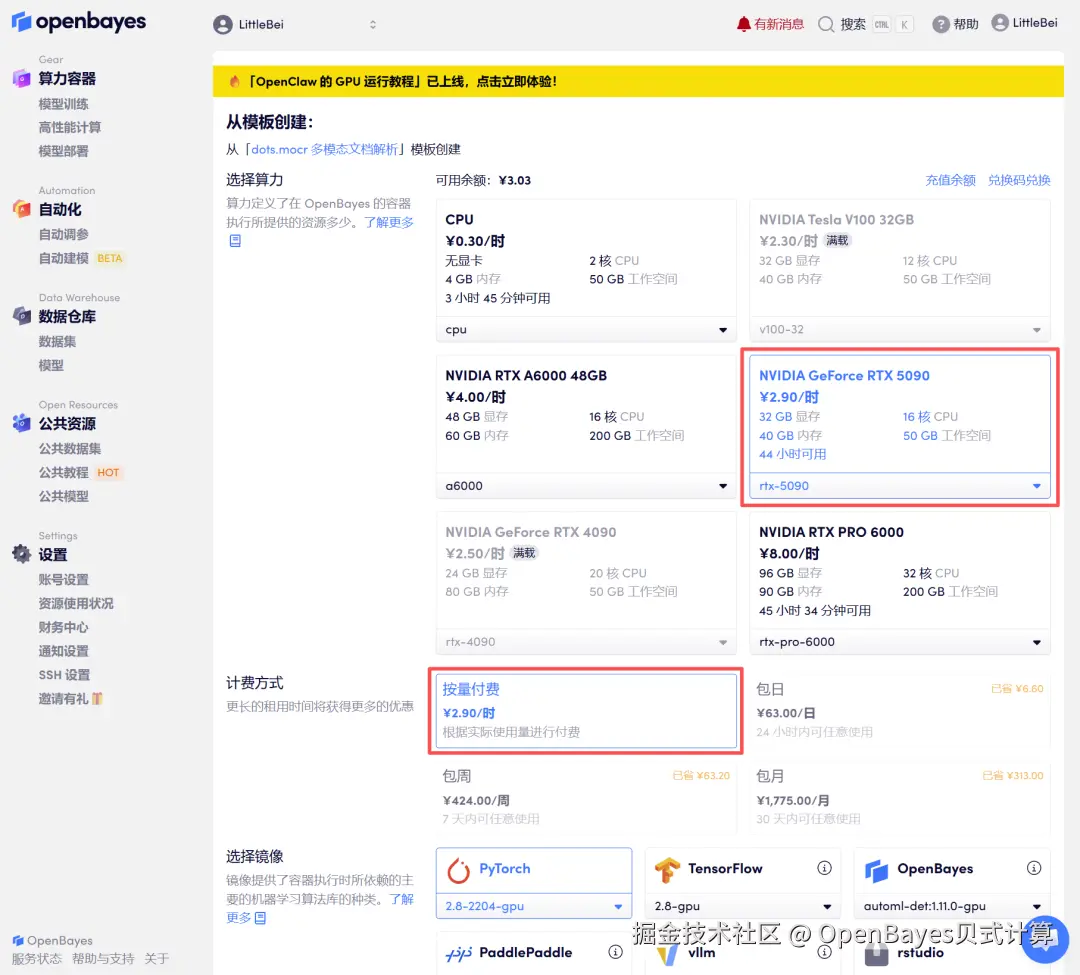Open the rtx-pro-6000 dropdown
1080x975 pixels.
tap(900, 642)
